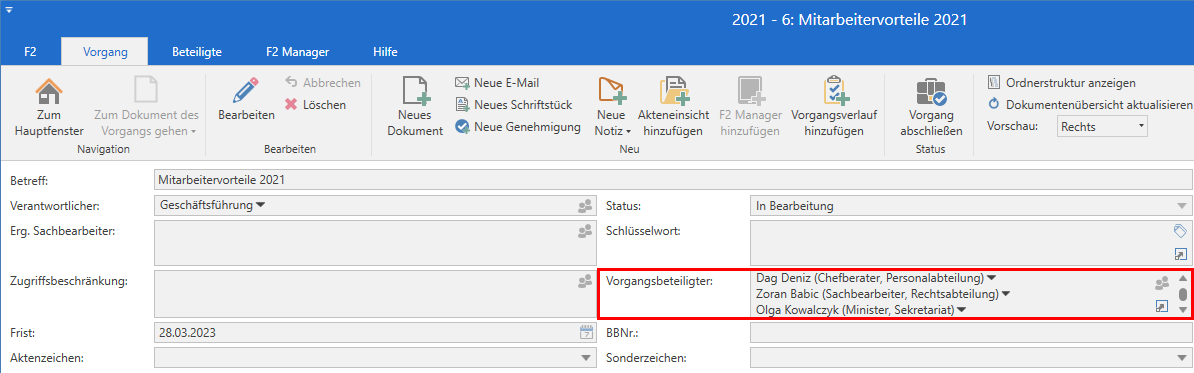Click the Betreff field Mitarbeitervorteile 2021

click(673, 180)
